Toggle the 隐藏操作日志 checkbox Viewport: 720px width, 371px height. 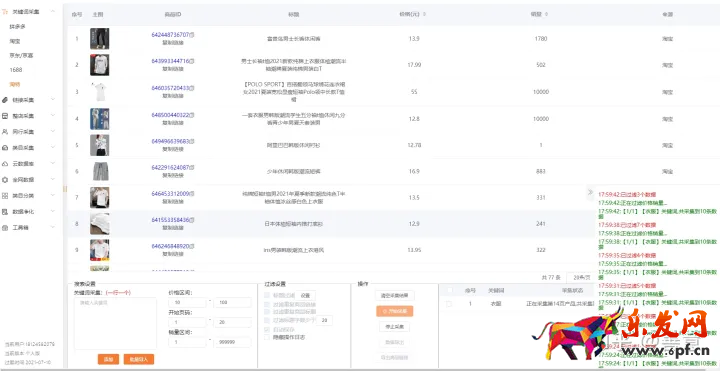267,337
